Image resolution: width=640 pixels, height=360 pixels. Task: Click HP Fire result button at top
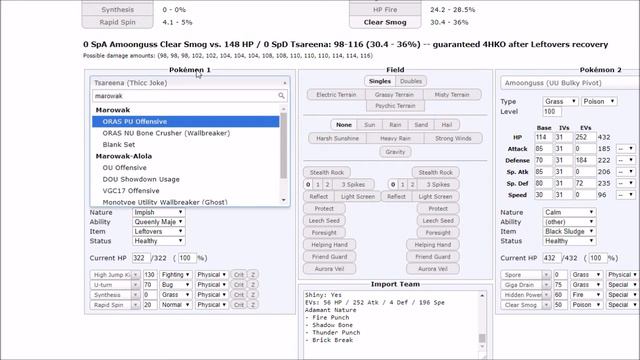[x=385, y=9]
